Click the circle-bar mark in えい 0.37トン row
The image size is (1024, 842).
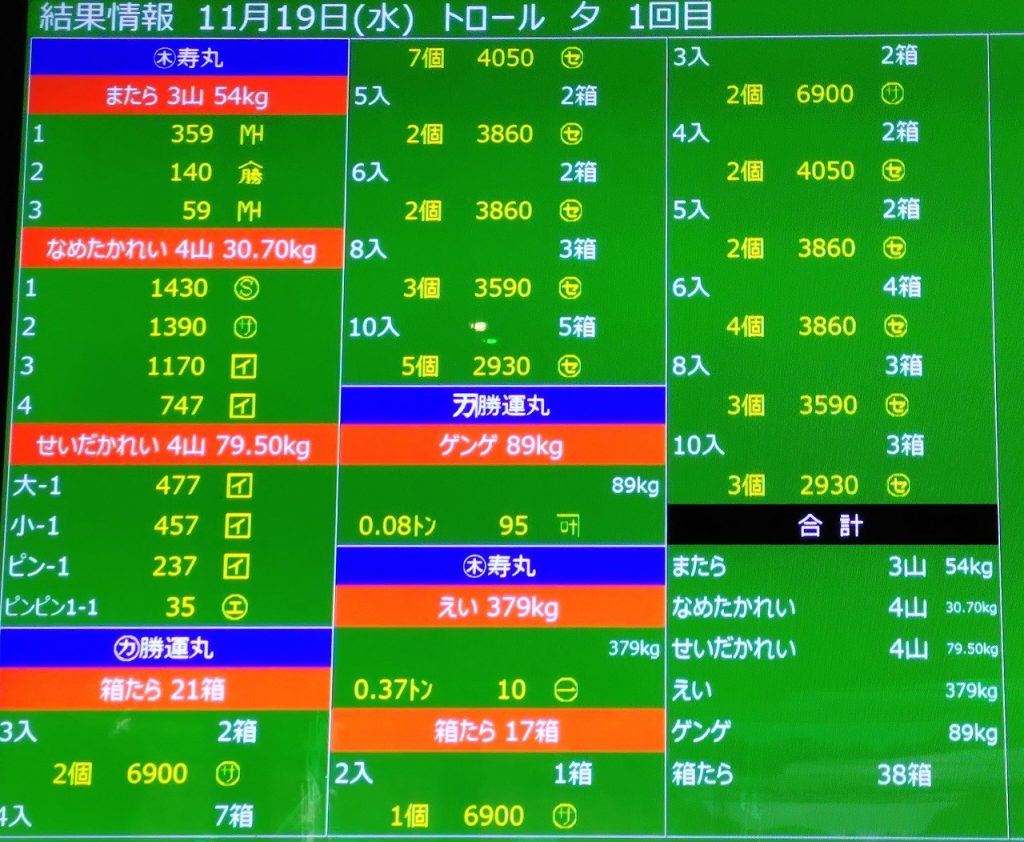point(566,689)
